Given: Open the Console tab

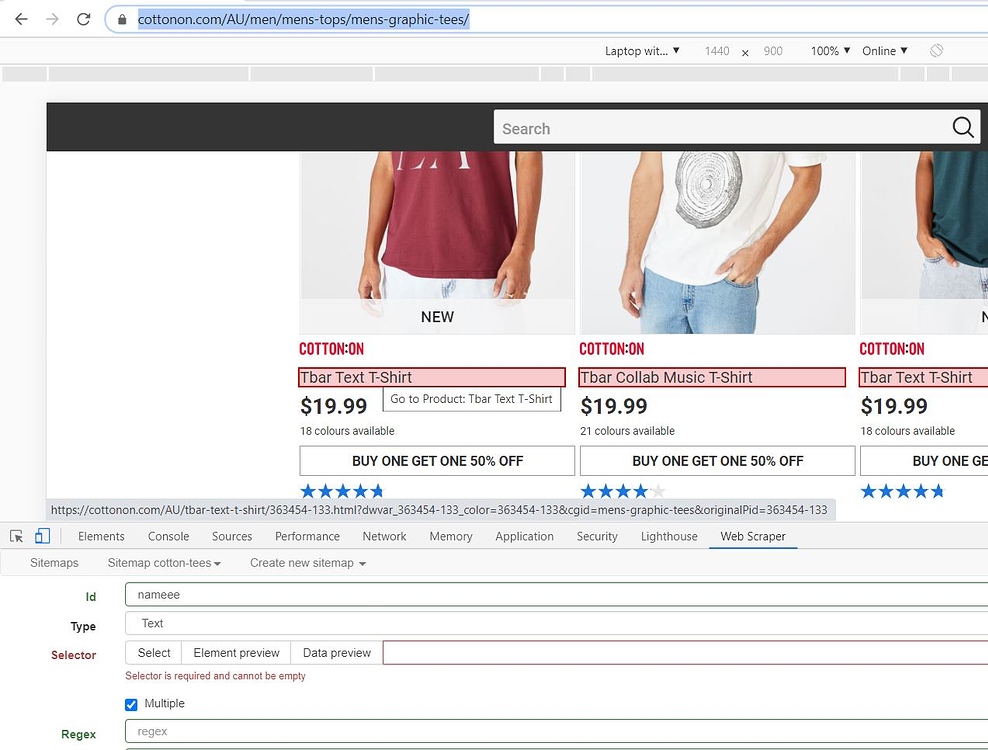Looking at the screenshot, I should coord(168,536).
